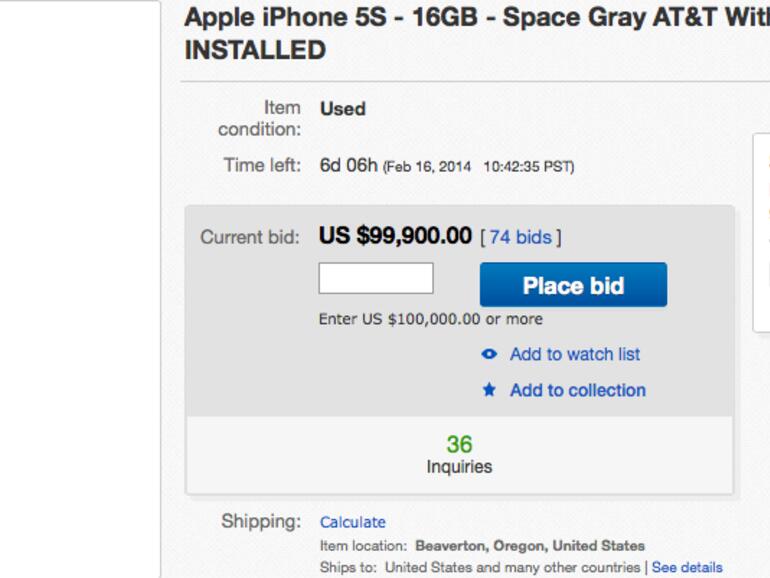
Task: Click the 6d 06h time left value
Action: click(348, 165)
